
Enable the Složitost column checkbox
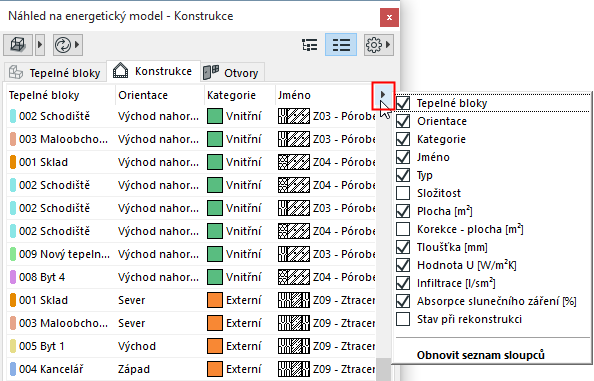pyautogui.click(x=403, y=193)
